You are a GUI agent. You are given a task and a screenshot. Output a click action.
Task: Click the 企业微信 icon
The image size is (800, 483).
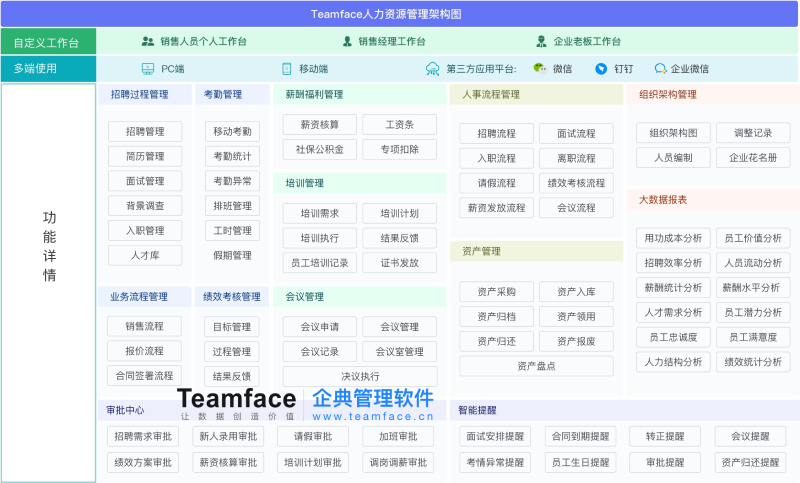click(660, 69)
